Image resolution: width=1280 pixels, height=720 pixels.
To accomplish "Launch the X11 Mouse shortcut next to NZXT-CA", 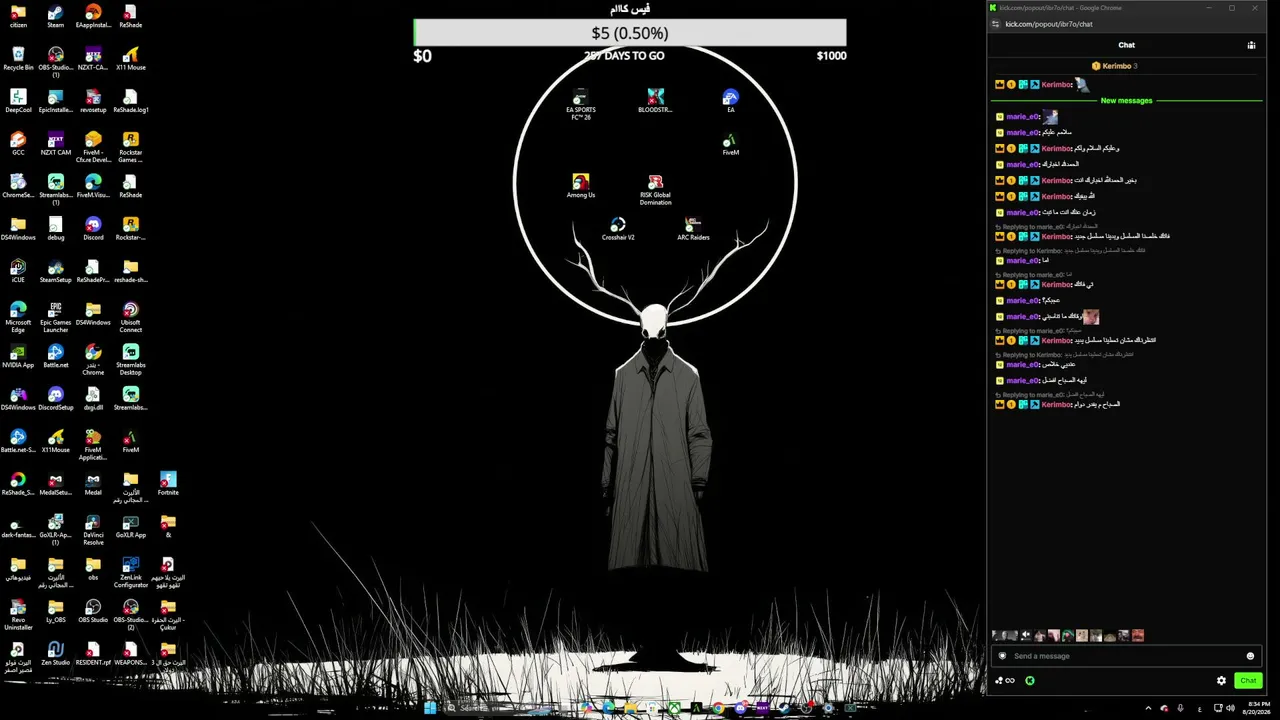I will click(130, 59).
